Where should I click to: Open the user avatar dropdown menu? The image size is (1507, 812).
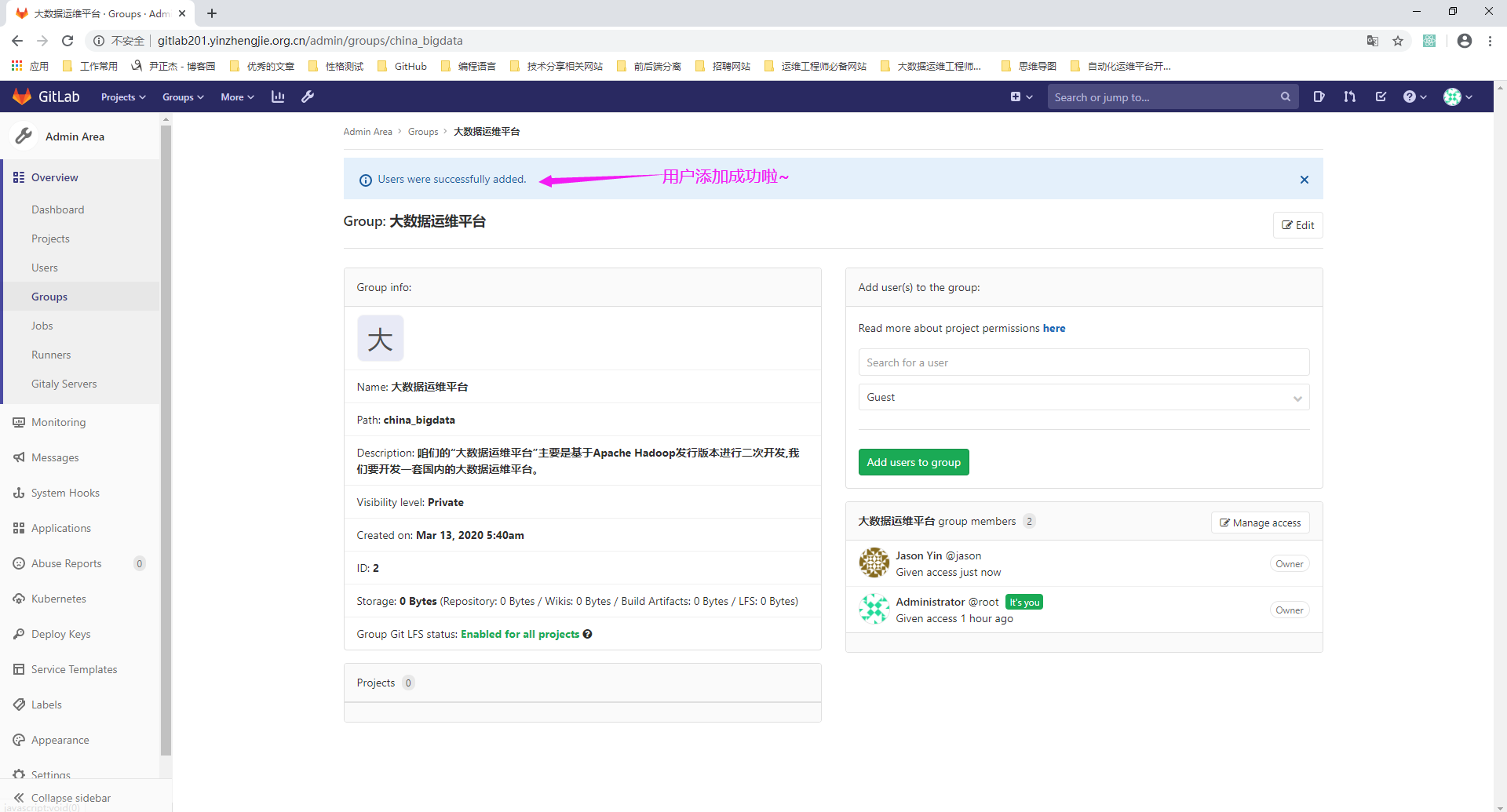(x=1458, y=96)
